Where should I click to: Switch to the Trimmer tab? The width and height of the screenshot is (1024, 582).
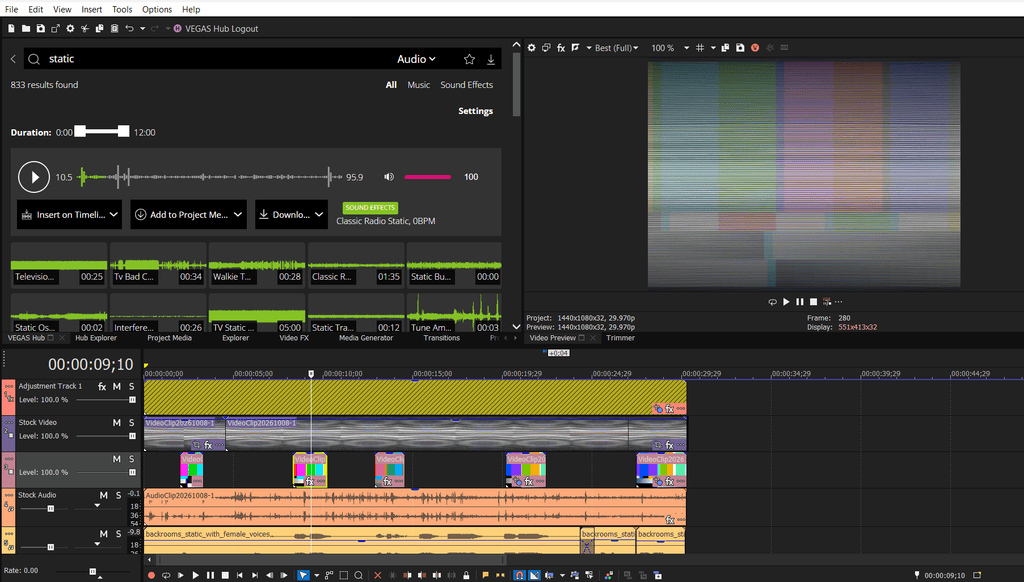(620, 338)
